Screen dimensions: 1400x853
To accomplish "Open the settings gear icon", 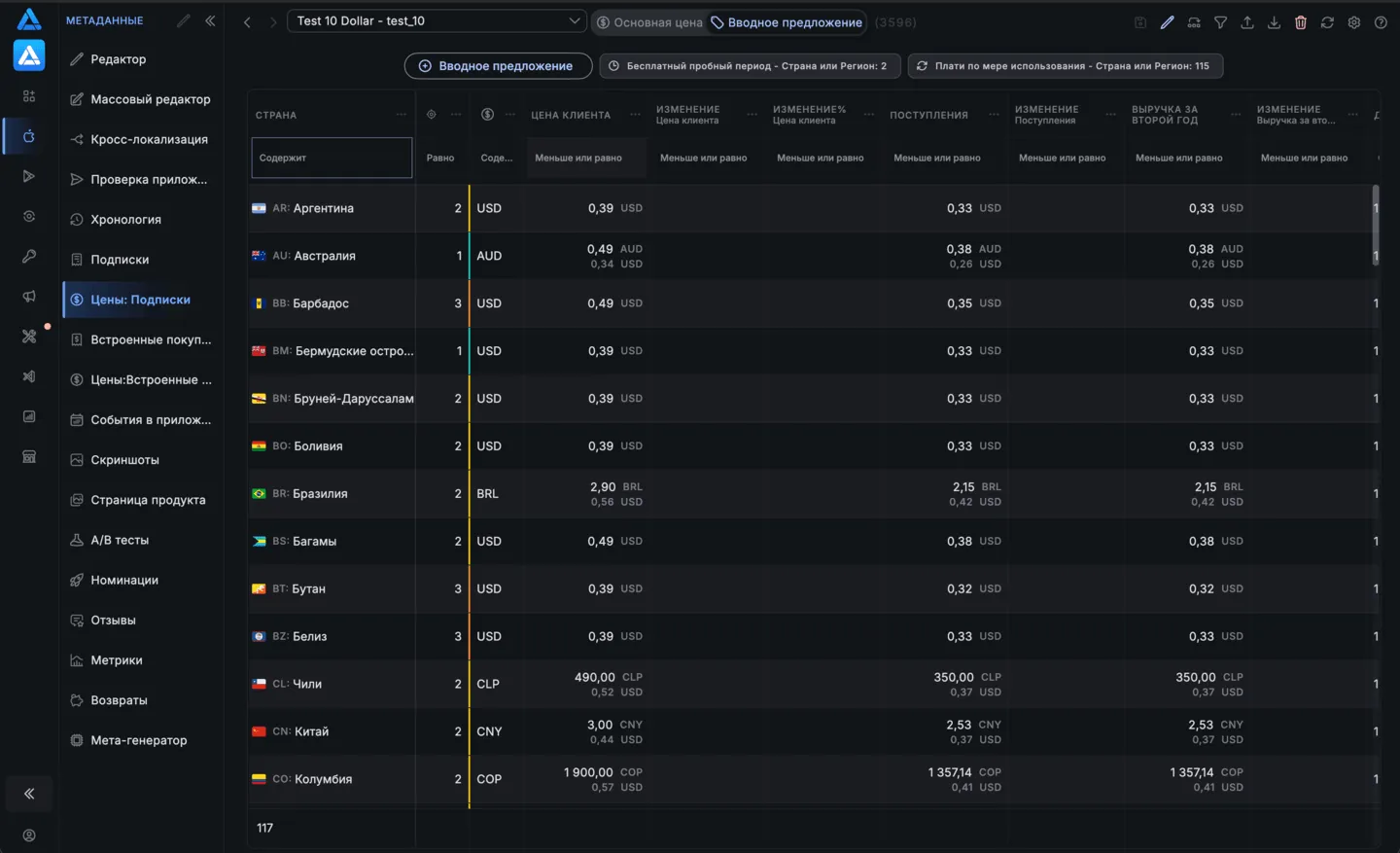I will pos(1354,22).
